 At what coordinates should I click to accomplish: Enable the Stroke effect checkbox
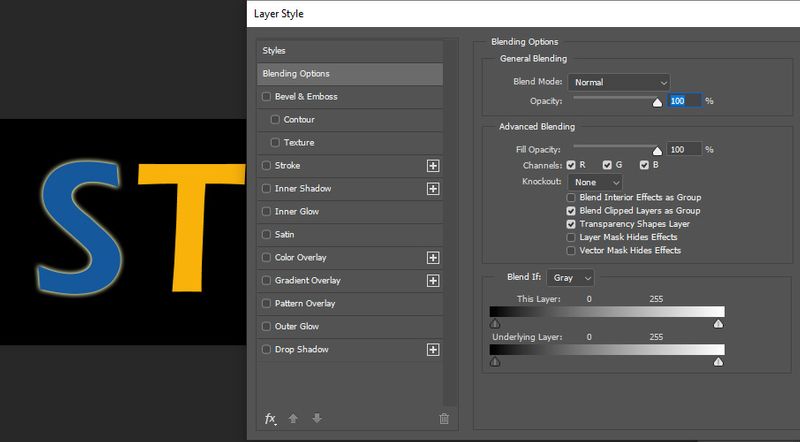pos(266,165)
